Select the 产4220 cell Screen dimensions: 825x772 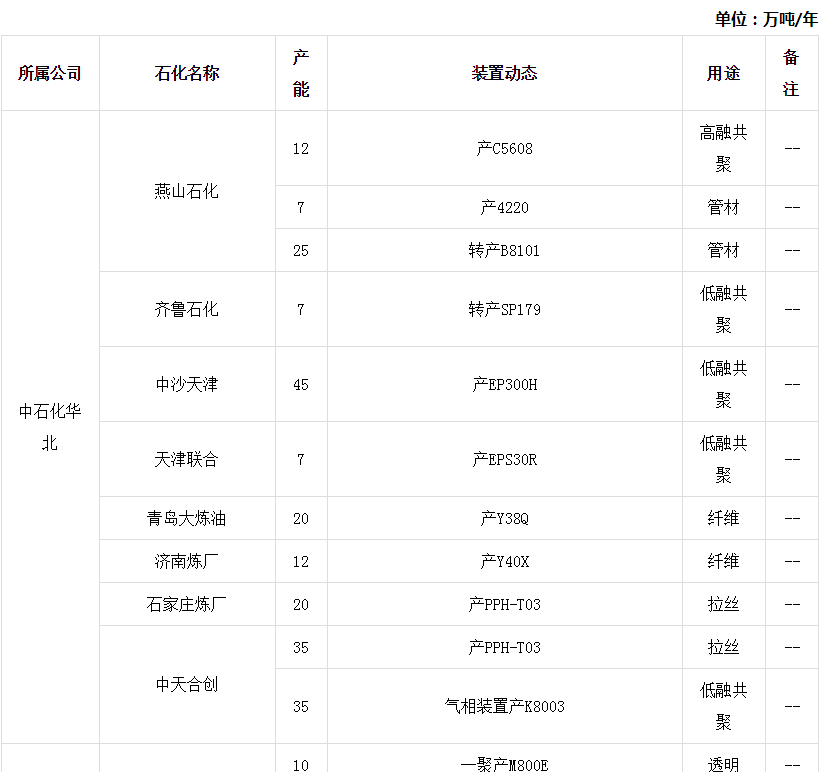pos(505,207)
